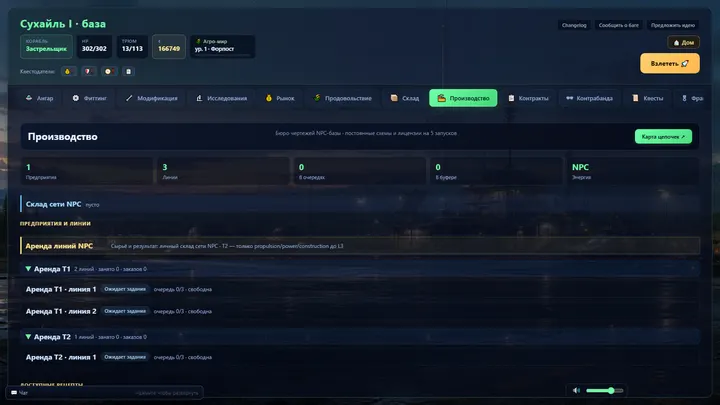Open the Модификация tab

pos(152,98)
